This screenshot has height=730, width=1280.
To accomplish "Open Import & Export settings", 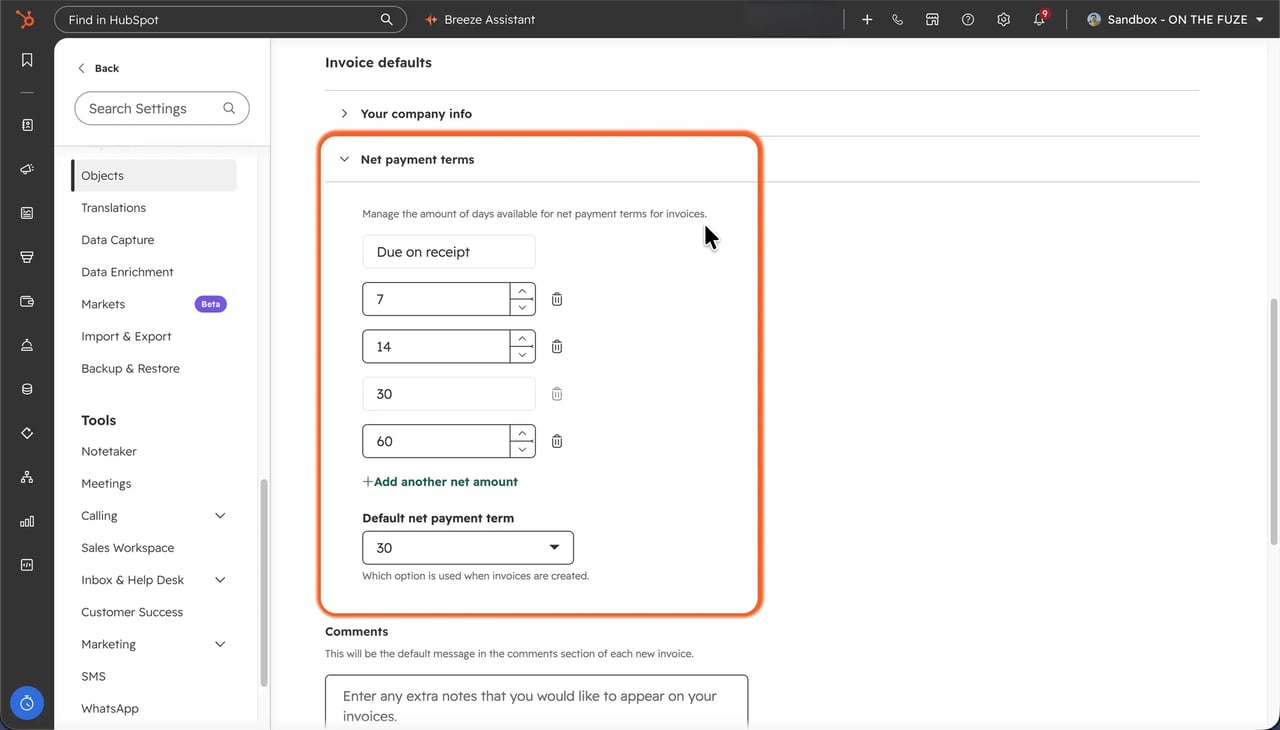I will [x=126, y=336].
